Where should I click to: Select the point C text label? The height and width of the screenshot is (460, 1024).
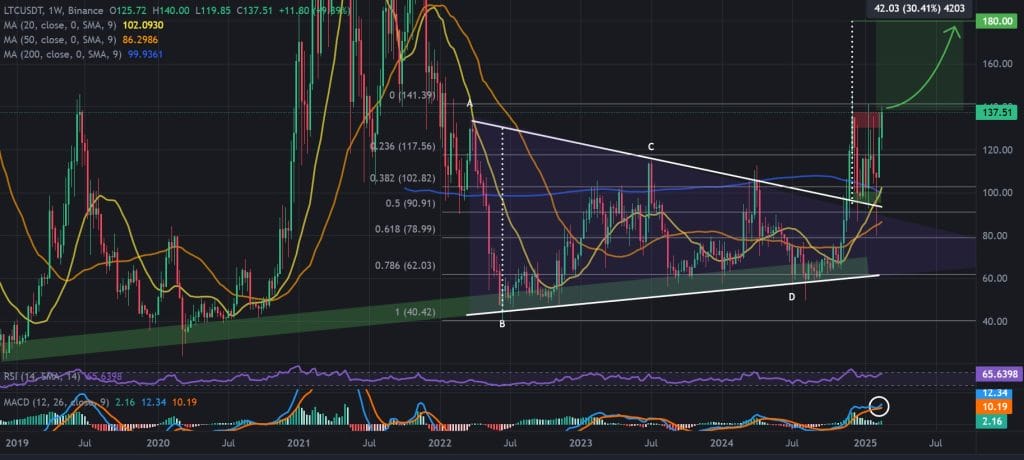click(x=650, y=147)
